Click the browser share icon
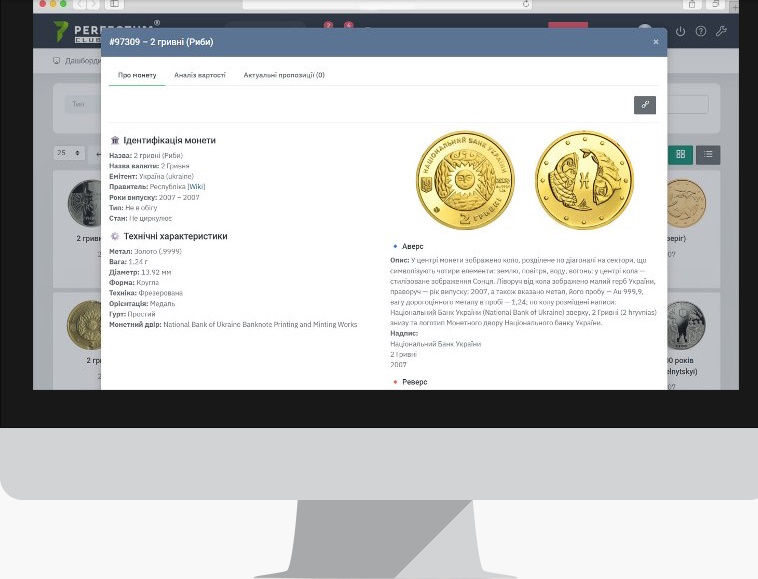The height and width of the screenshot is (579, 758). pos(691,4)
